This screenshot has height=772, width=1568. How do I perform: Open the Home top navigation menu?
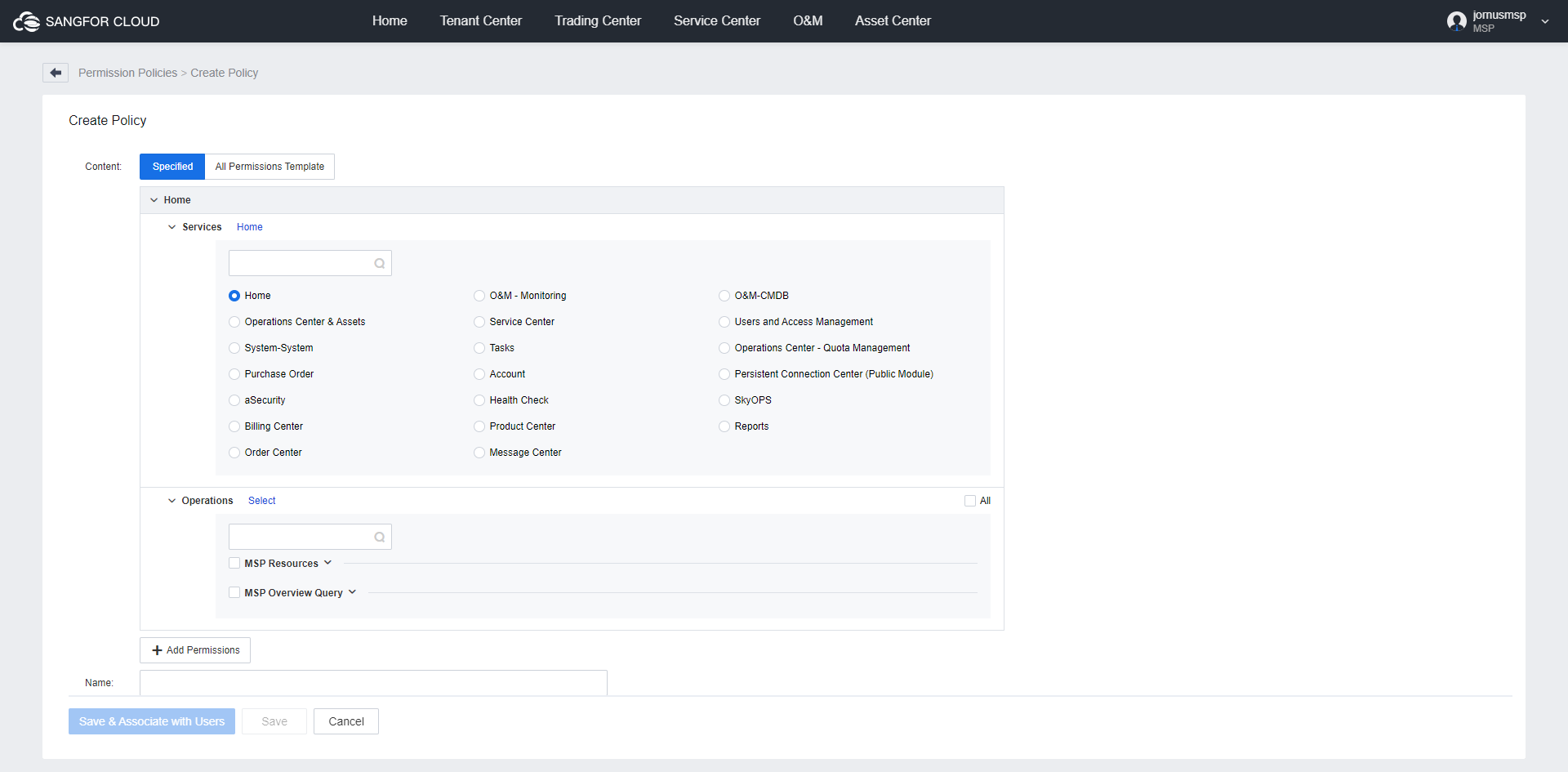pos(390,21)
